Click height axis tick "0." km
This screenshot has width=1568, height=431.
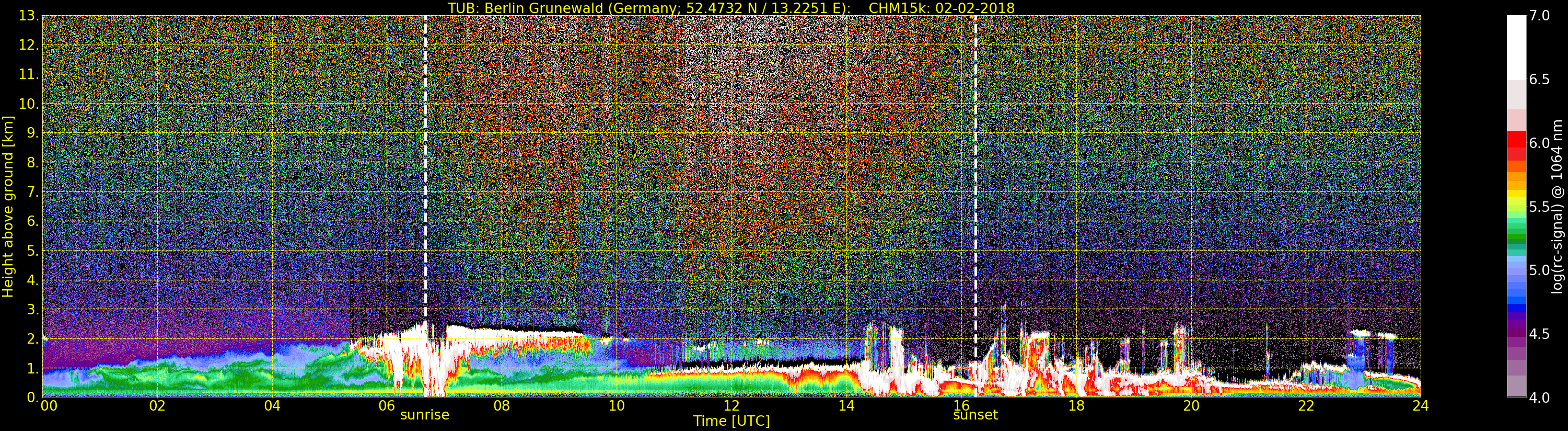pyautogui.click(x=32, y=397)
